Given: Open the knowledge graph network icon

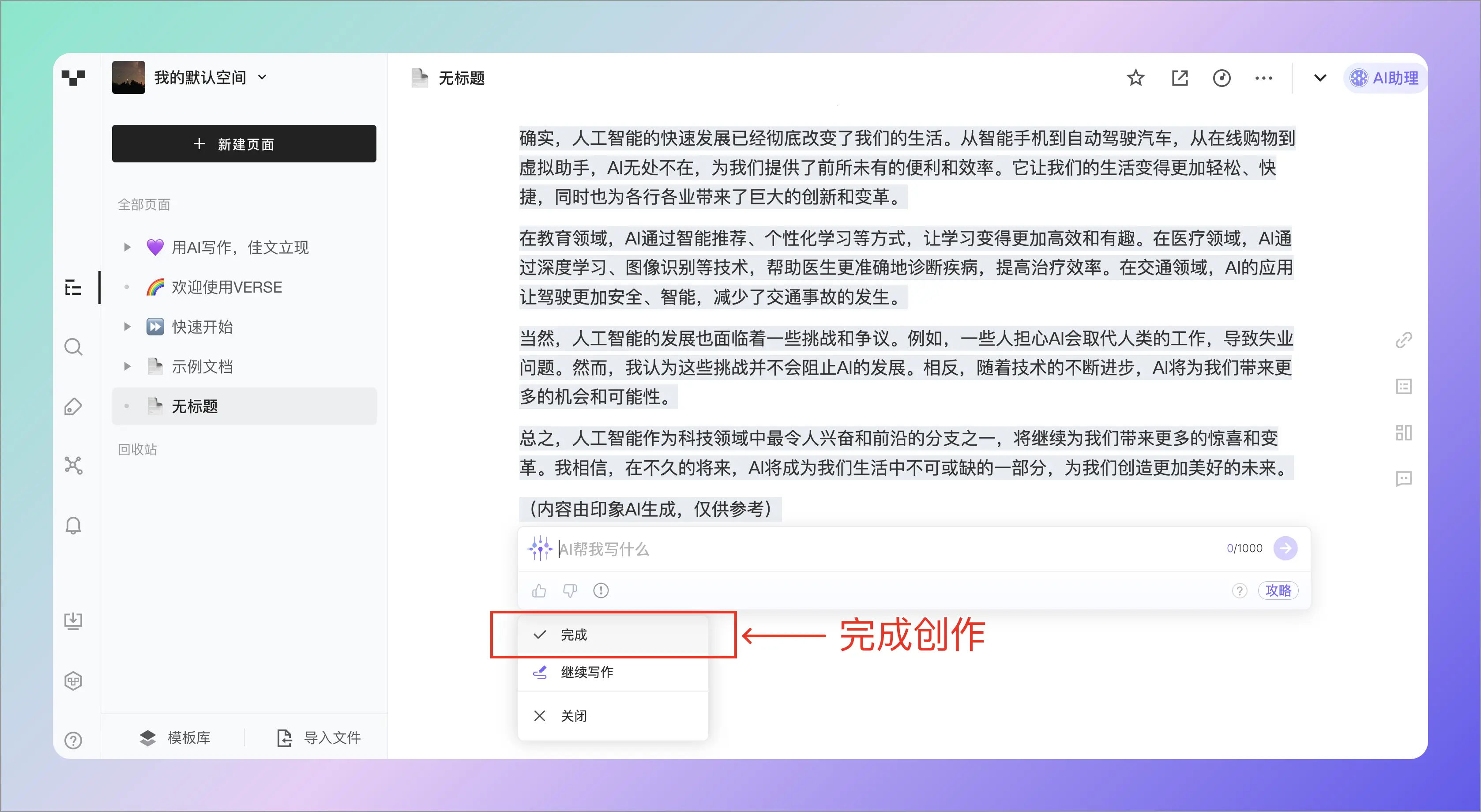Looking at the screenshot, I should (x=73, y=465).
